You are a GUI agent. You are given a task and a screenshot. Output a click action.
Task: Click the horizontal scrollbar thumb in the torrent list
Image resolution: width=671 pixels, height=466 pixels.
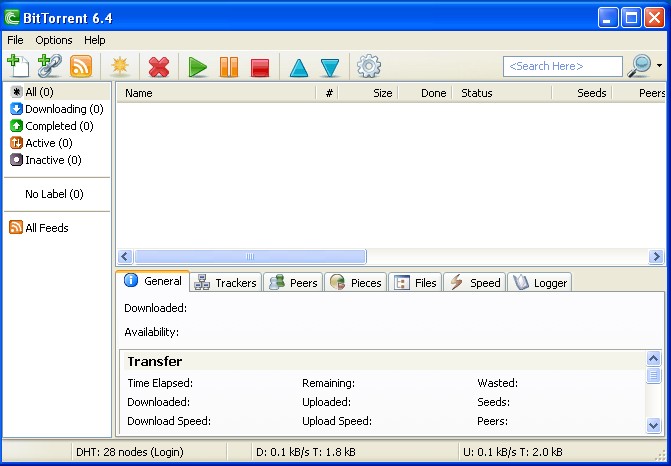click(250, 256)
